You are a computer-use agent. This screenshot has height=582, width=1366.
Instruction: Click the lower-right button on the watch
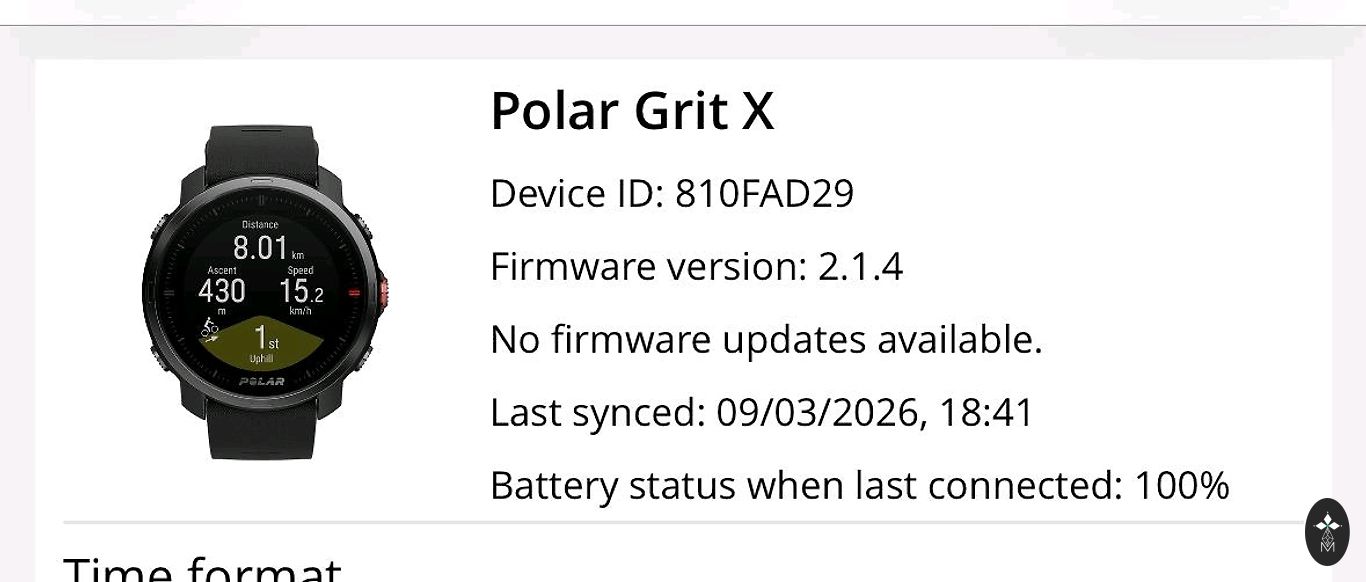pos(365,357)
